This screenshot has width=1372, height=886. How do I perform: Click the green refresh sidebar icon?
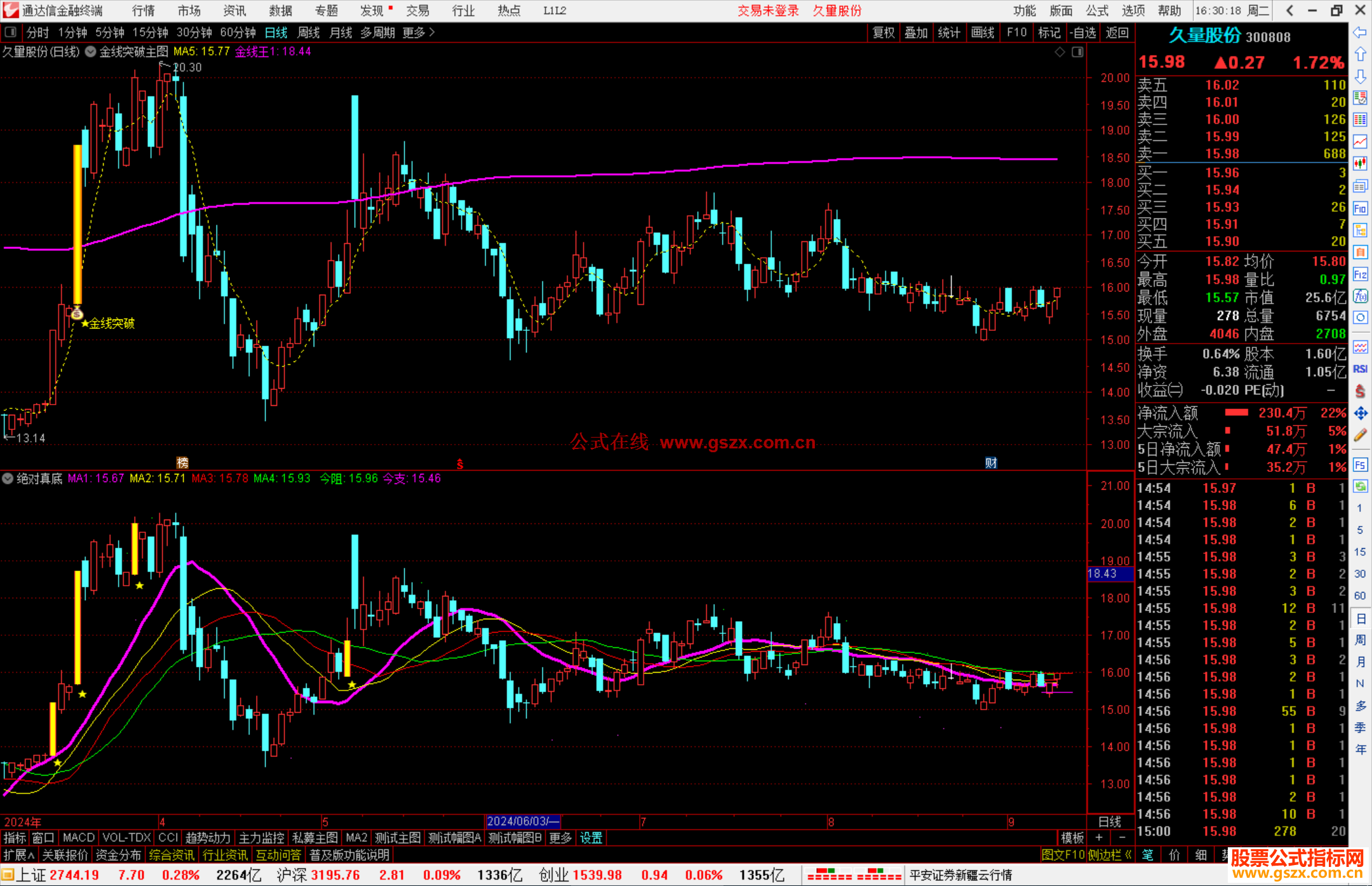pyautogui.click(x=1360, y=487)
